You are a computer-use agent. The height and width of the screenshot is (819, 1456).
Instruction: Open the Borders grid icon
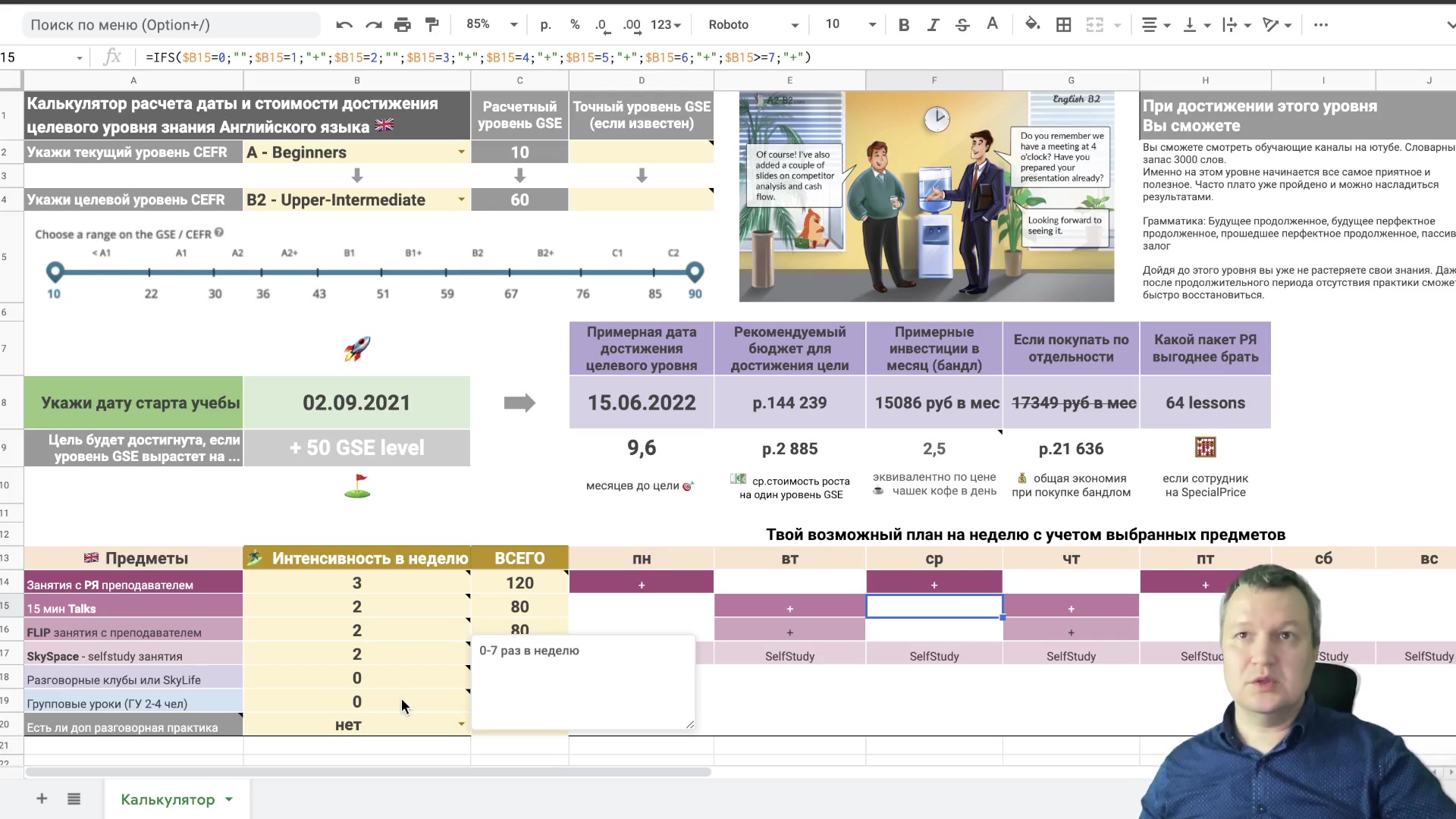click(1063, 25)
